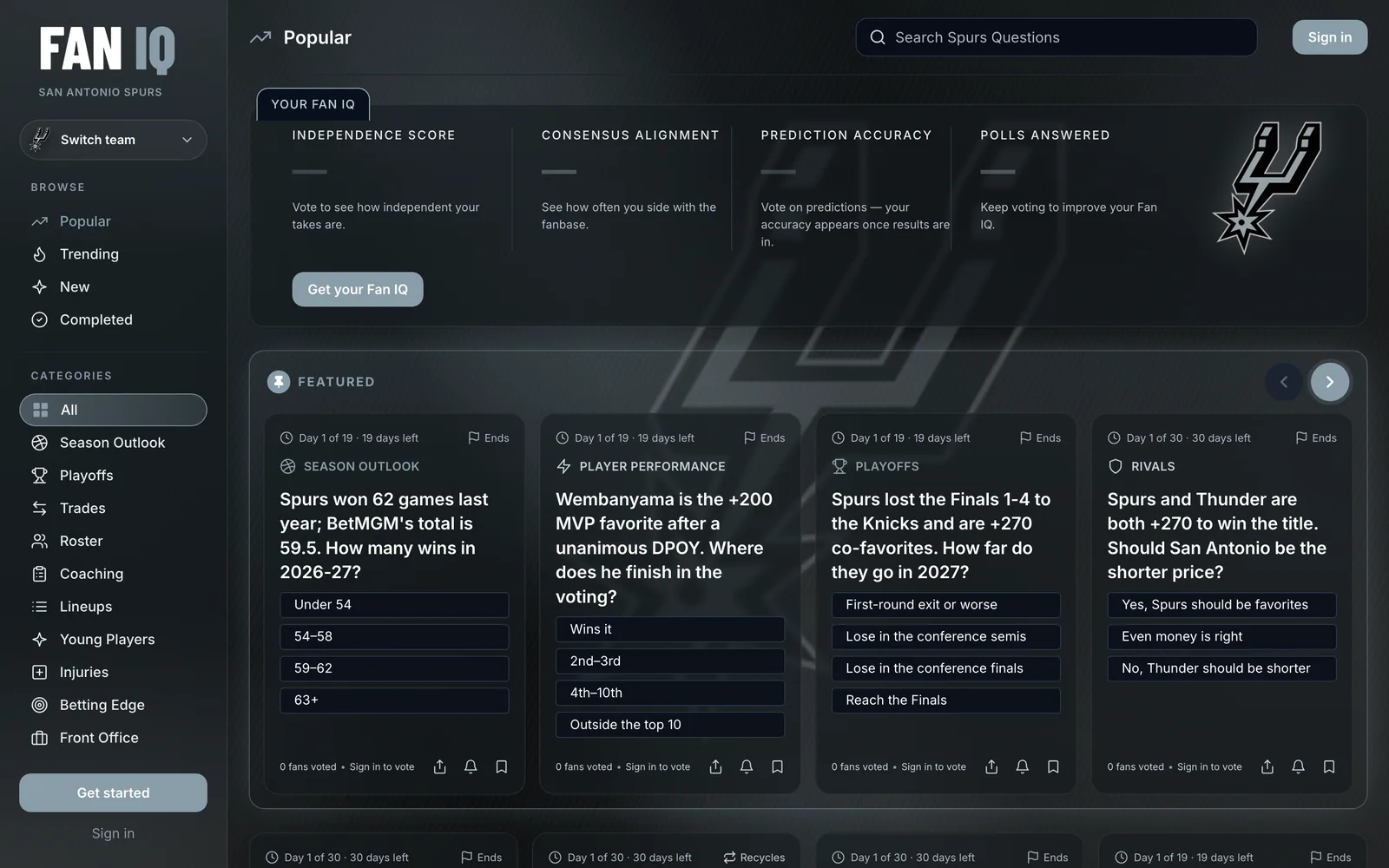1389x868 pixels.
Task: Pick Wins it for Wembanyama MVP
Action: pyautogui.click(x=670, y=629)
